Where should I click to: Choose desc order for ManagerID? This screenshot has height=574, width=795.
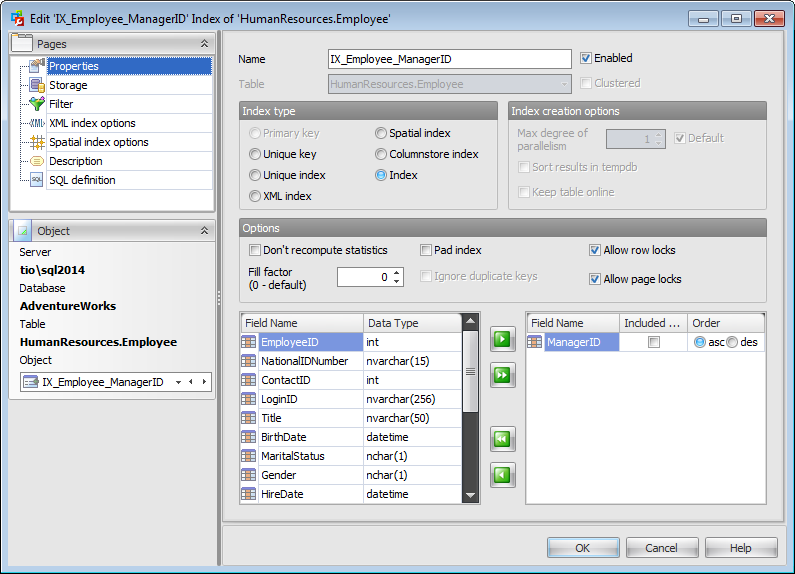pos(732,342)
